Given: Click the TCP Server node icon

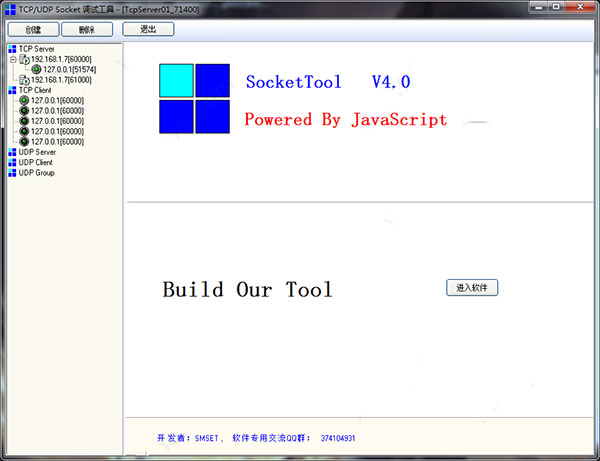Looking at the screenshot, I should (x=12, y=49).
